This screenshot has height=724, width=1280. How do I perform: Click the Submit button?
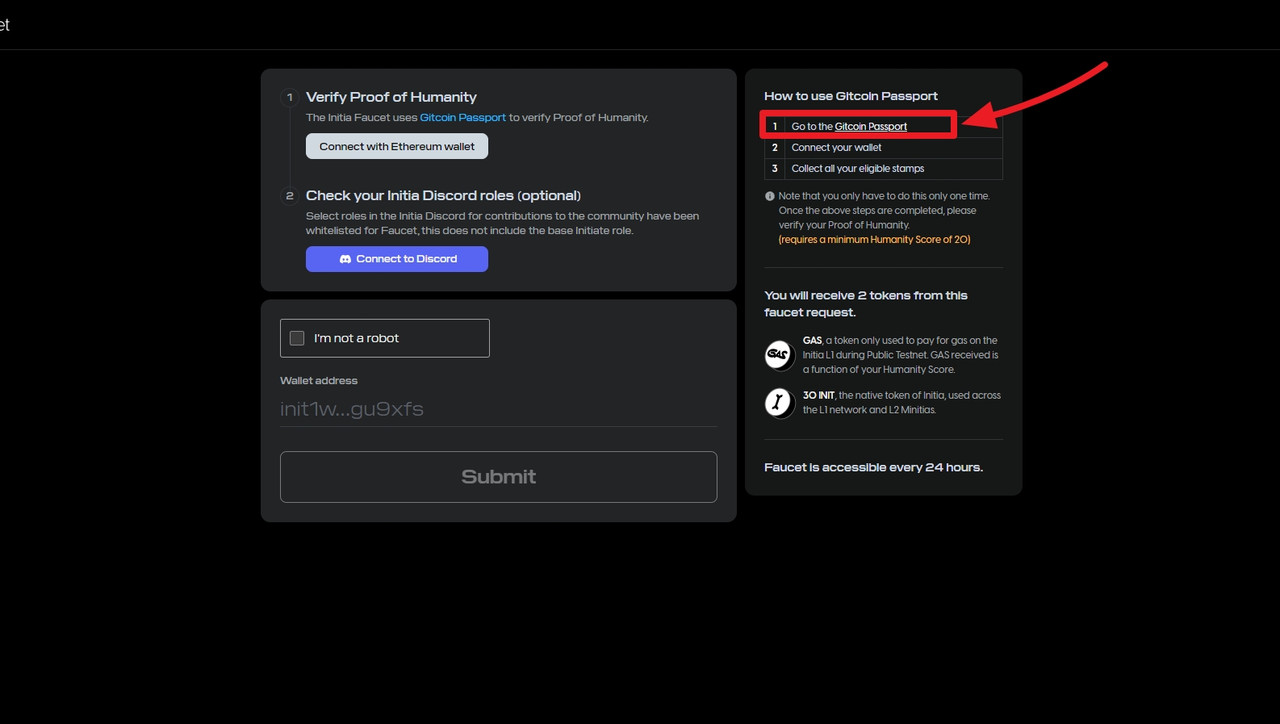click(498, 477)
